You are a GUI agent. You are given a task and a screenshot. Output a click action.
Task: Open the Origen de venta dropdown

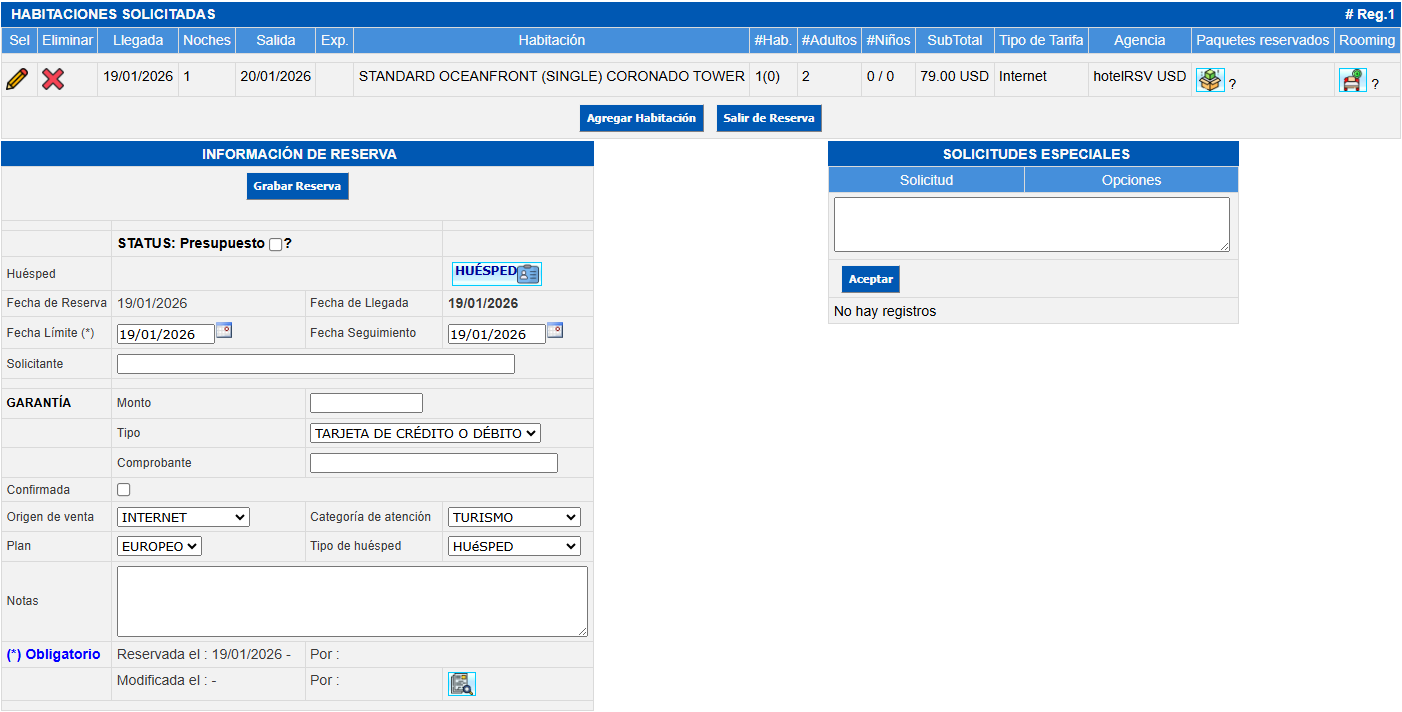[x=183, y=517]
